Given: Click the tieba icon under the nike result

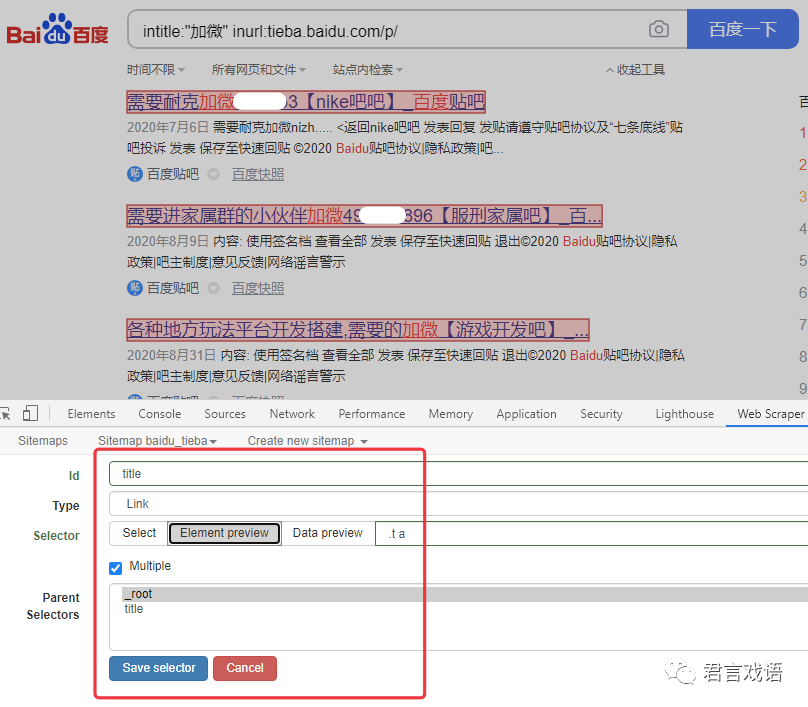Looking at the screenshot, I should pyautogui.click(x=134, y=174).
